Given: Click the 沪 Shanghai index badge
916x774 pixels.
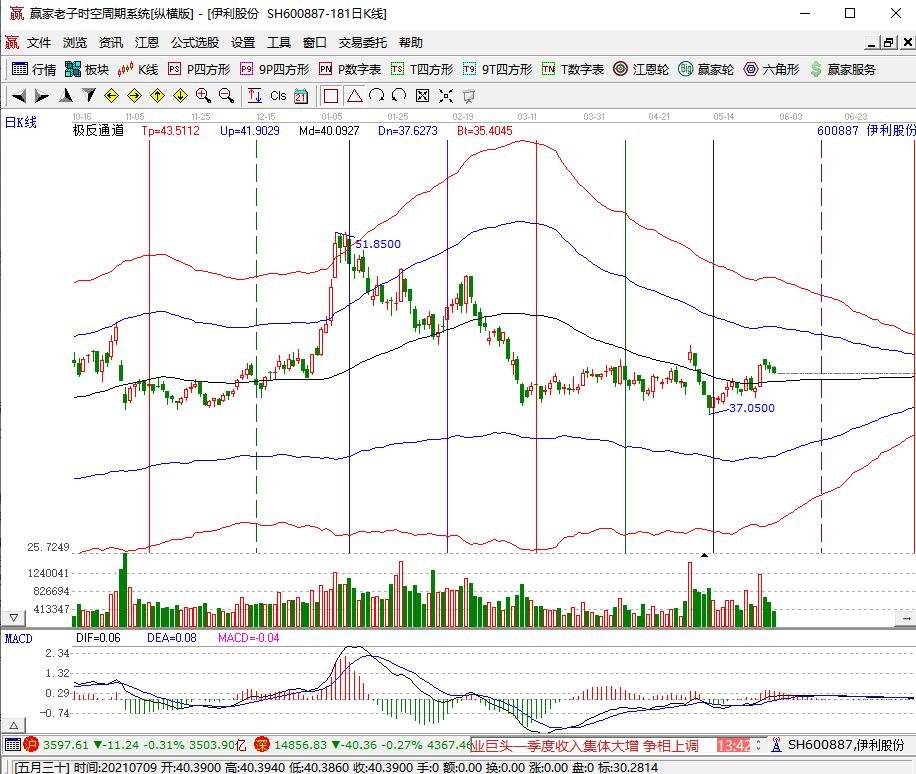Looking at the screenshot, I should point(31,745).
